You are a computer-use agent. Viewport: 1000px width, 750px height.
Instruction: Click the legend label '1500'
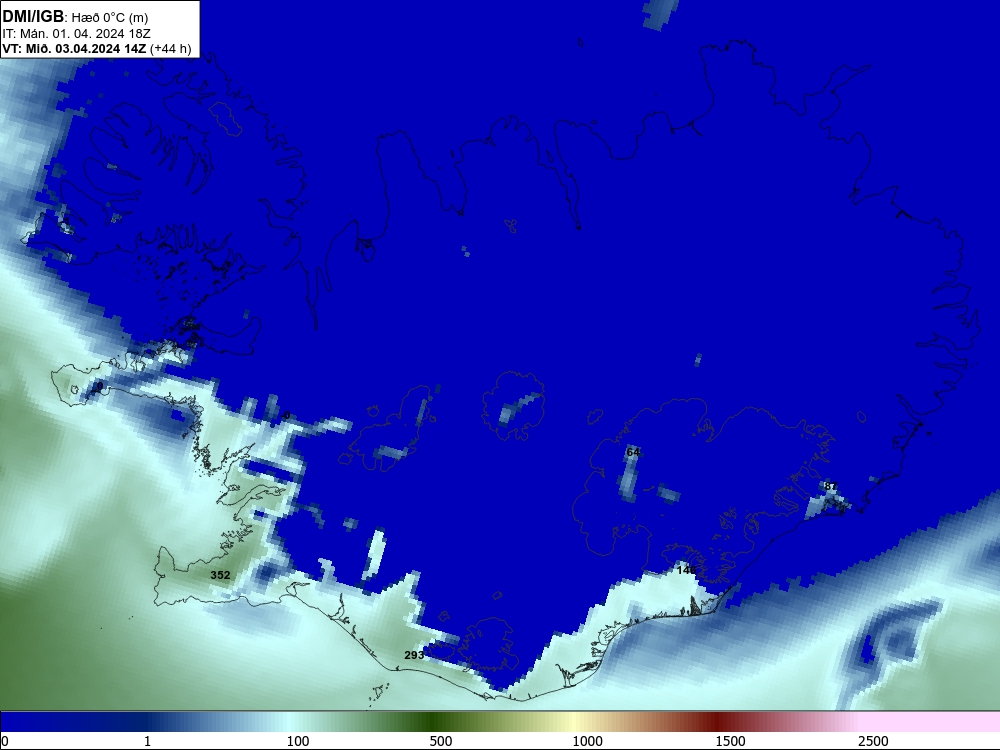point(730,741)
